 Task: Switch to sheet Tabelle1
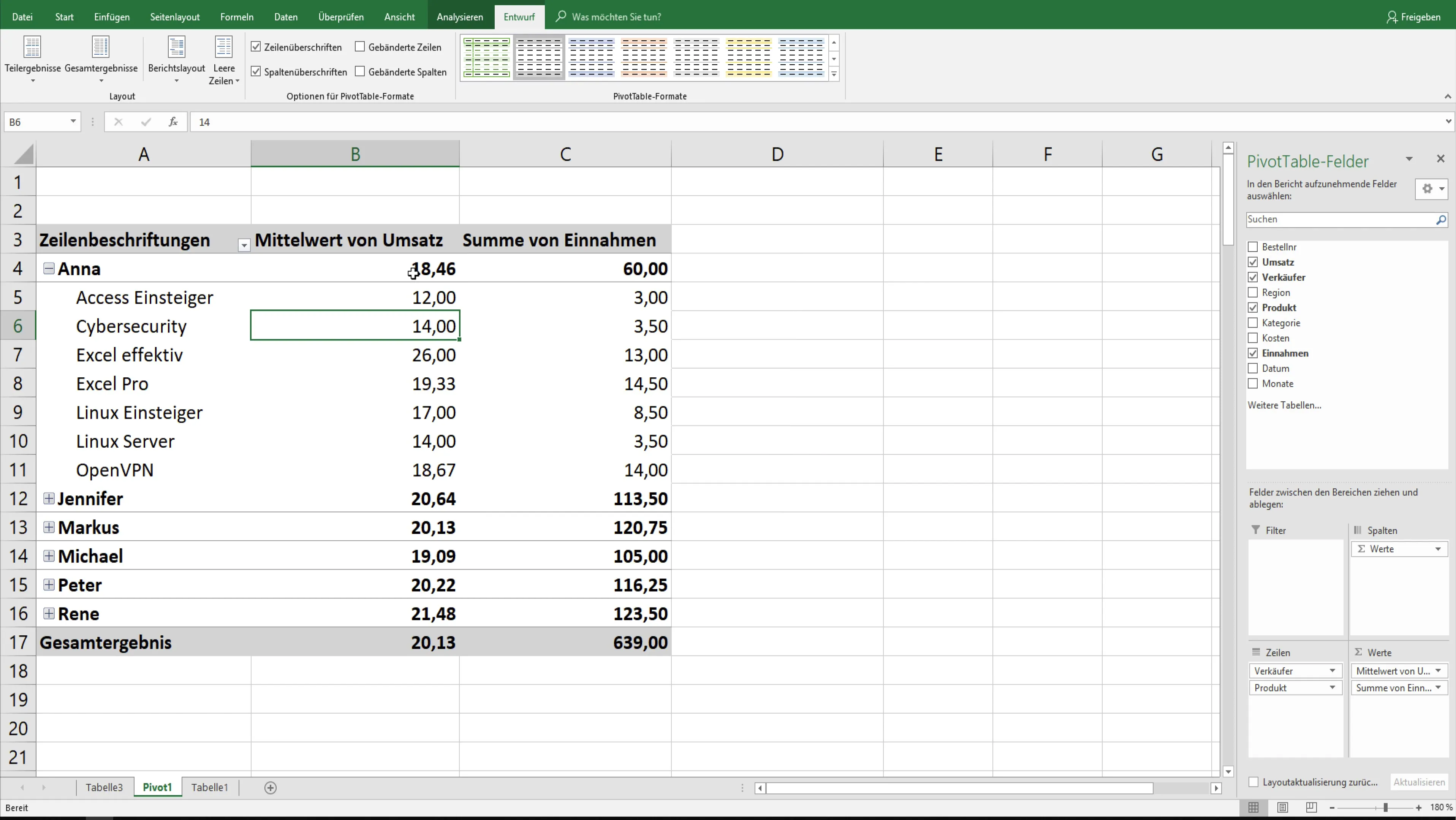tap(210, 788)
